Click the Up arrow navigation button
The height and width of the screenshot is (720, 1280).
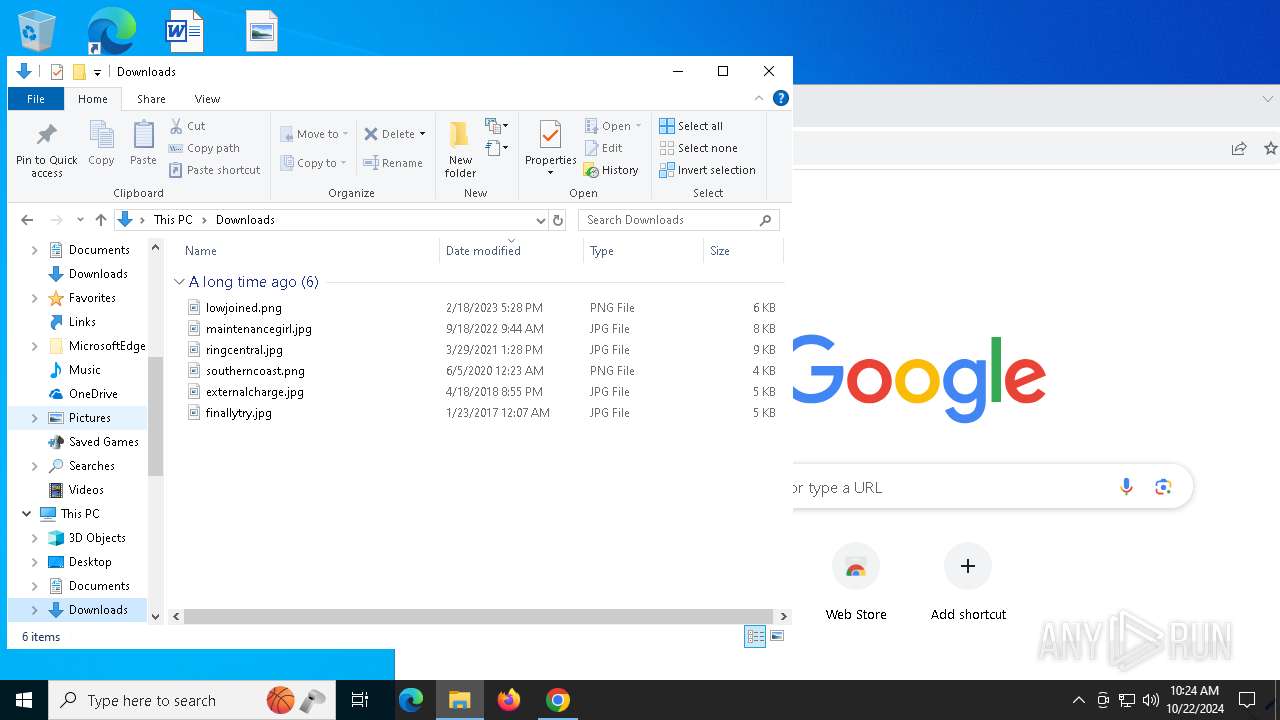point(101,220)
